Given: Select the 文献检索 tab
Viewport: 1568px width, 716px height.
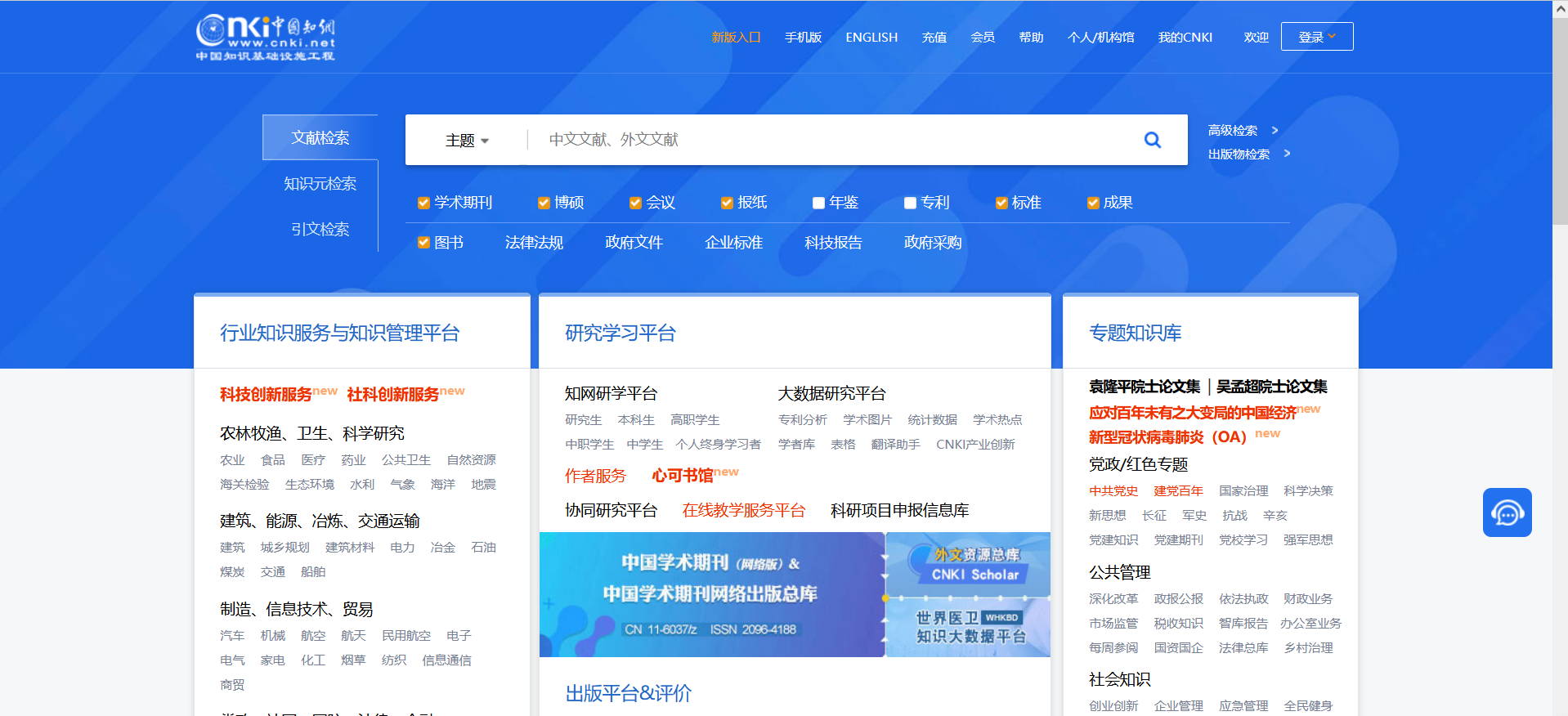Looking at the screenshot, I should click(x=320, y=137).
